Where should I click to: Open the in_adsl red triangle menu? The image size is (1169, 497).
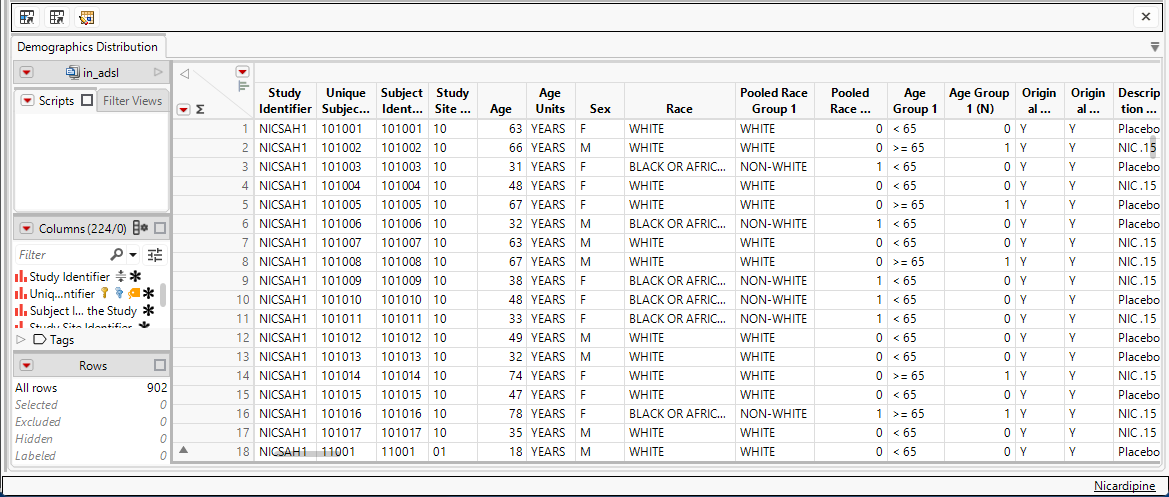[x=27, y=72]
